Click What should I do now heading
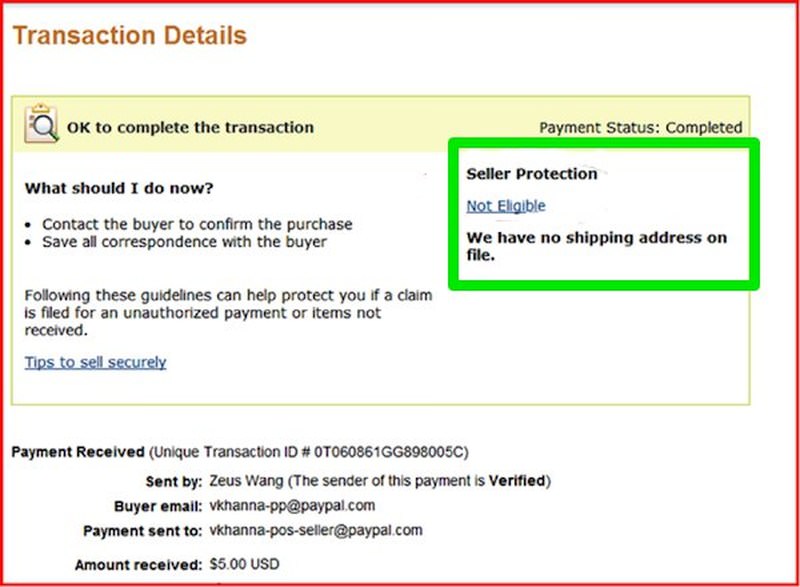 point(119,188)
